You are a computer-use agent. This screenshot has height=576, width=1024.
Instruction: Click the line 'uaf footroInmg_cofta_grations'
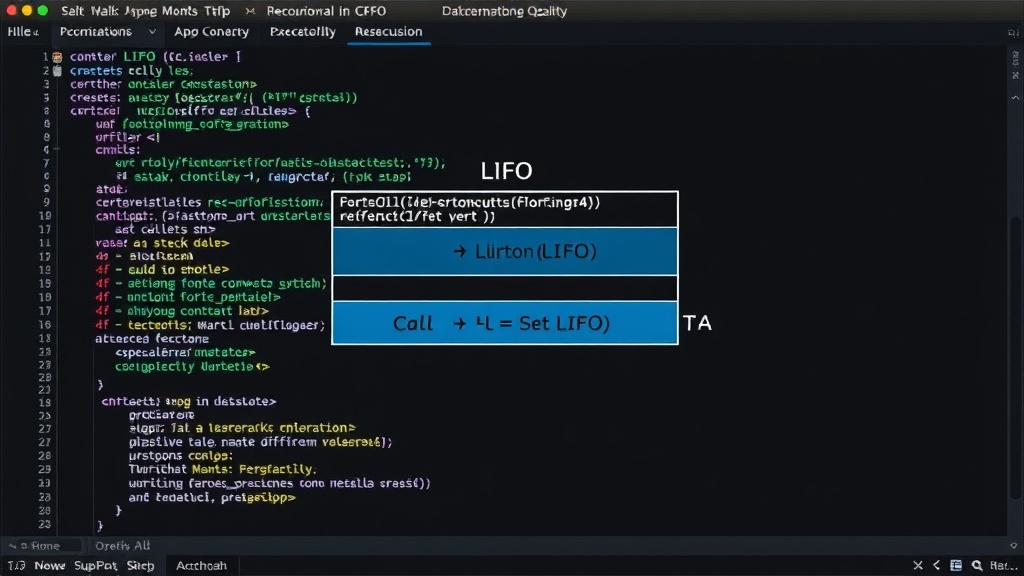pos(191,124)
